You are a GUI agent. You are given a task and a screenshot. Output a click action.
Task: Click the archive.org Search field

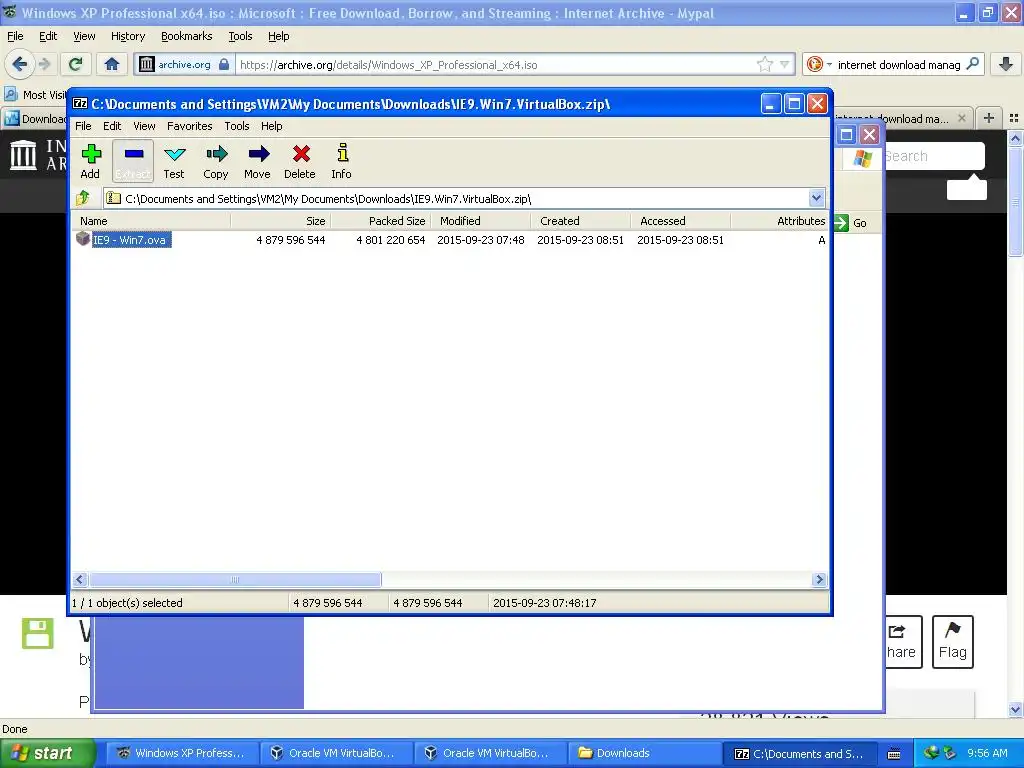click(x=934, y=156)
